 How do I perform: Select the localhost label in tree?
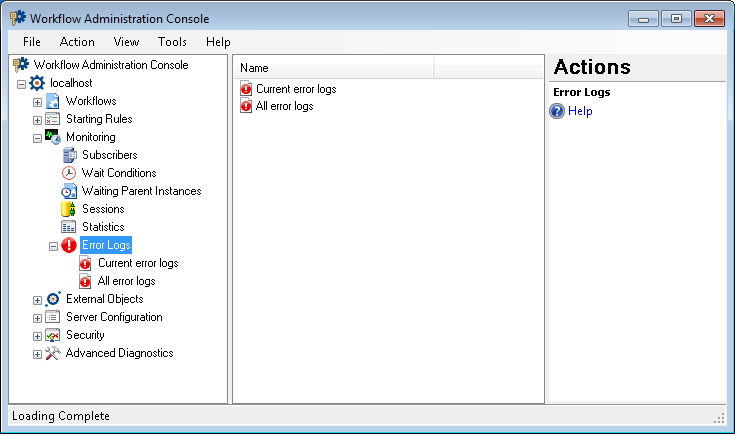[x=71, y=83]
